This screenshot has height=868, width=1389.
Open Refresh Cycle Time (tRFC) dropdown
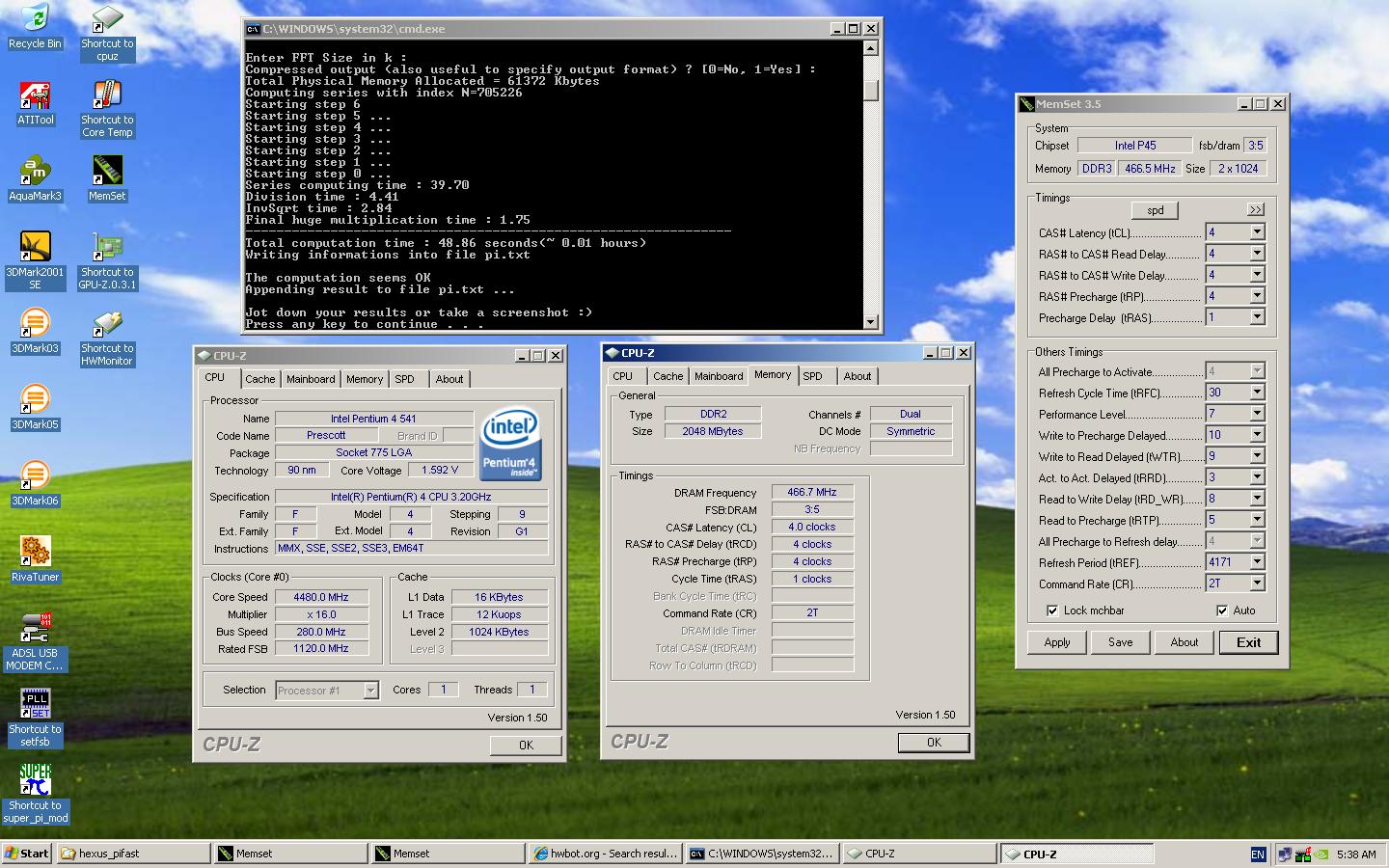pos(1257,393)
